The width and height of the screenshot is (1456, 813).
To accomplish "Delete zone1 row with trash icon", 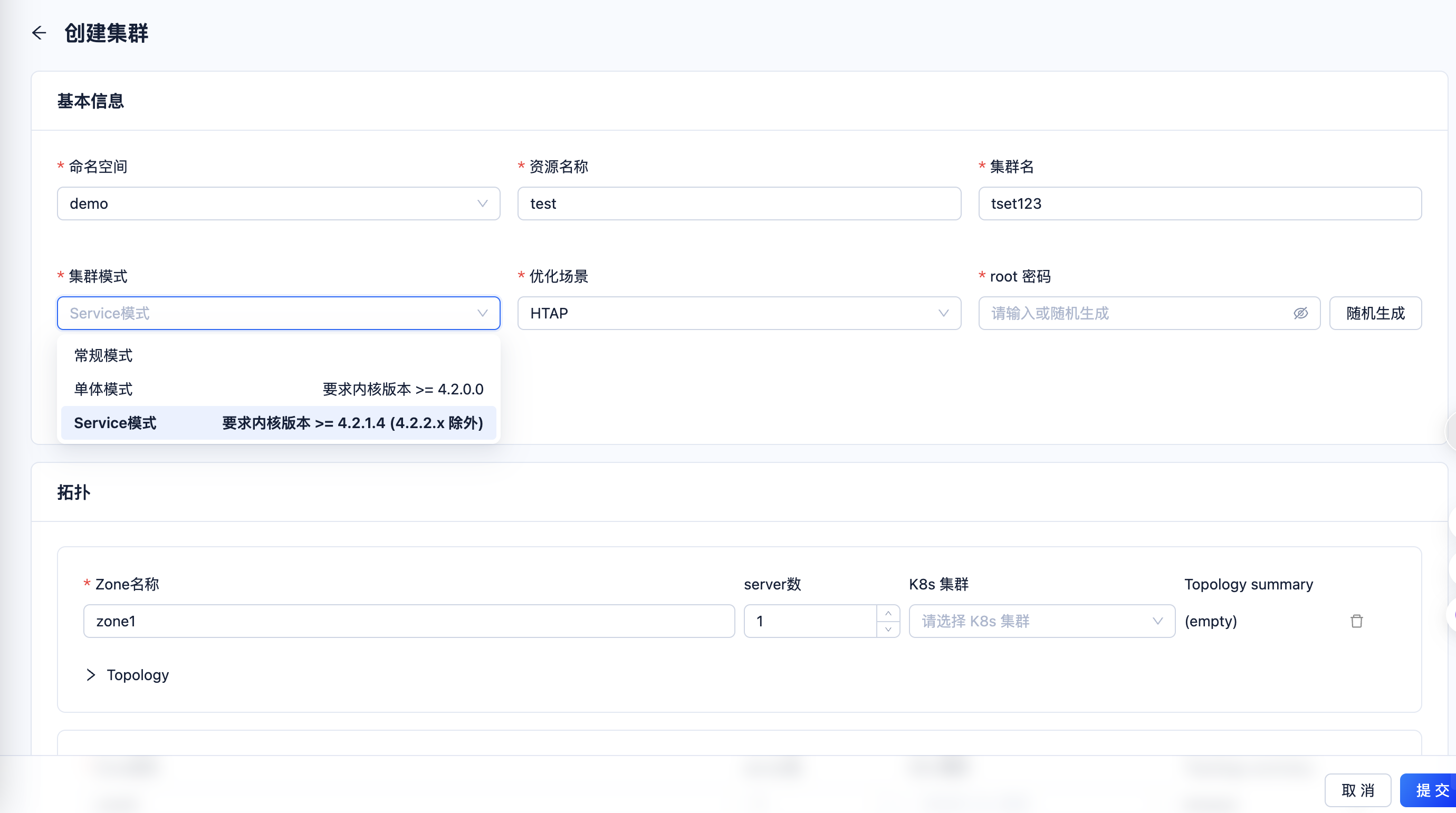I will [1356, 621].
